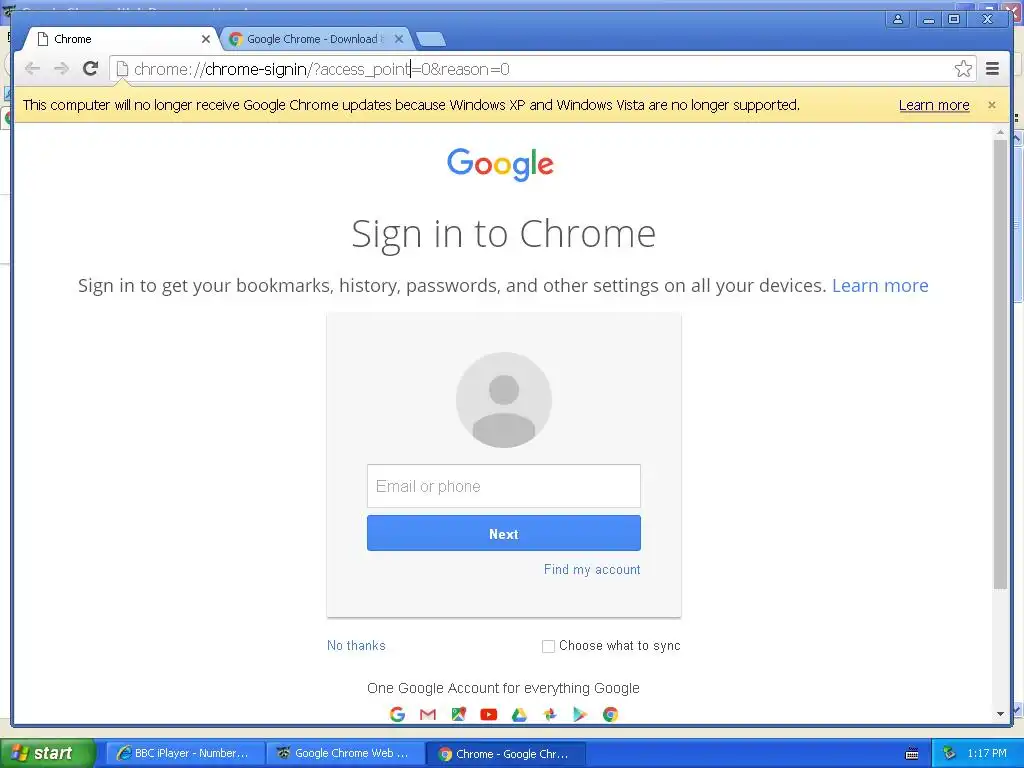Switch to the Chrome tab
1024x768 pixels.
click(x=121, y=39)
